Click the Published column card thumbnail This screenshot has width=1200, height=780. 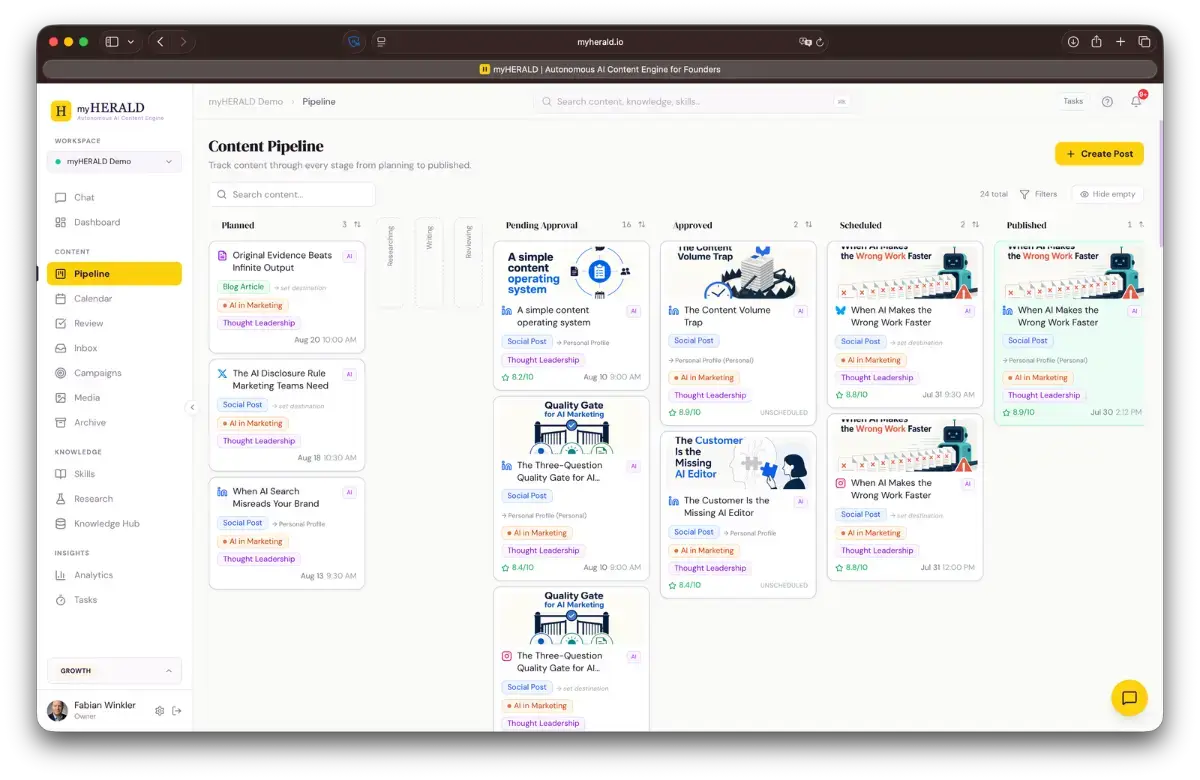click(x=1071, y=271)
